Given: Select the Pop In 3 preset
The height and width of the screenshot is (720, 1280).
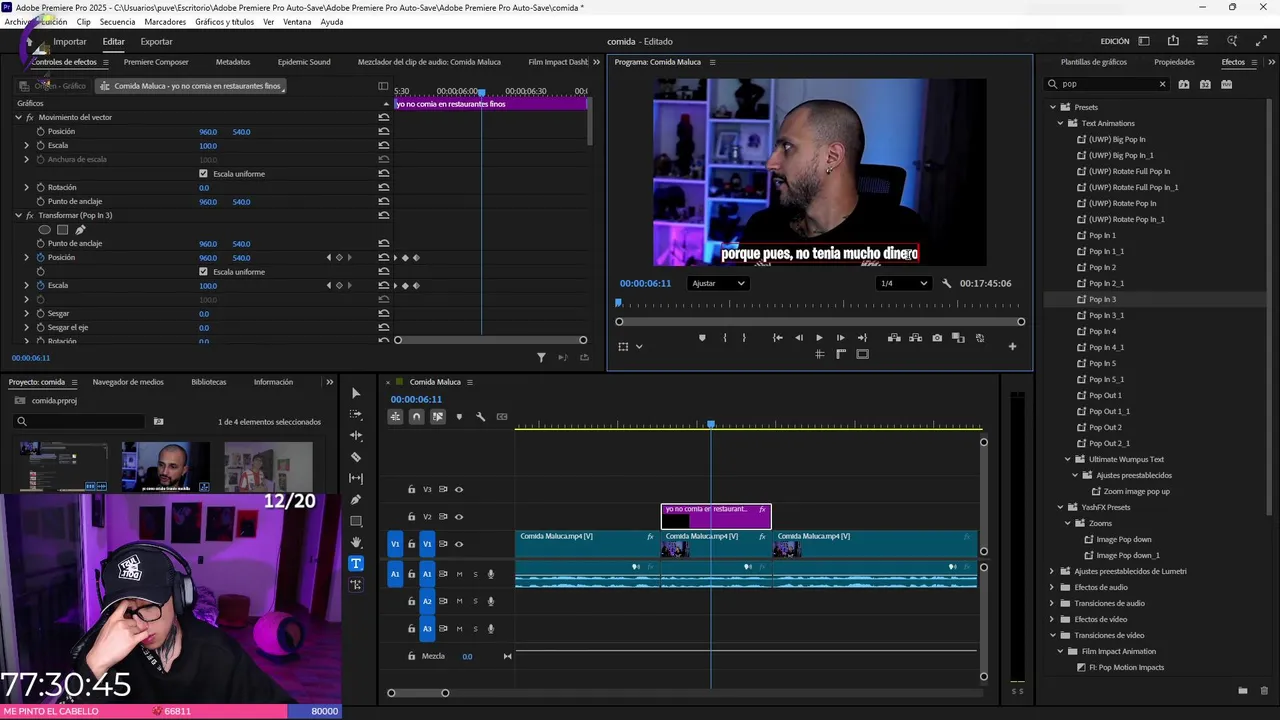Looking at the screenshot, I should coord(1102,299).
